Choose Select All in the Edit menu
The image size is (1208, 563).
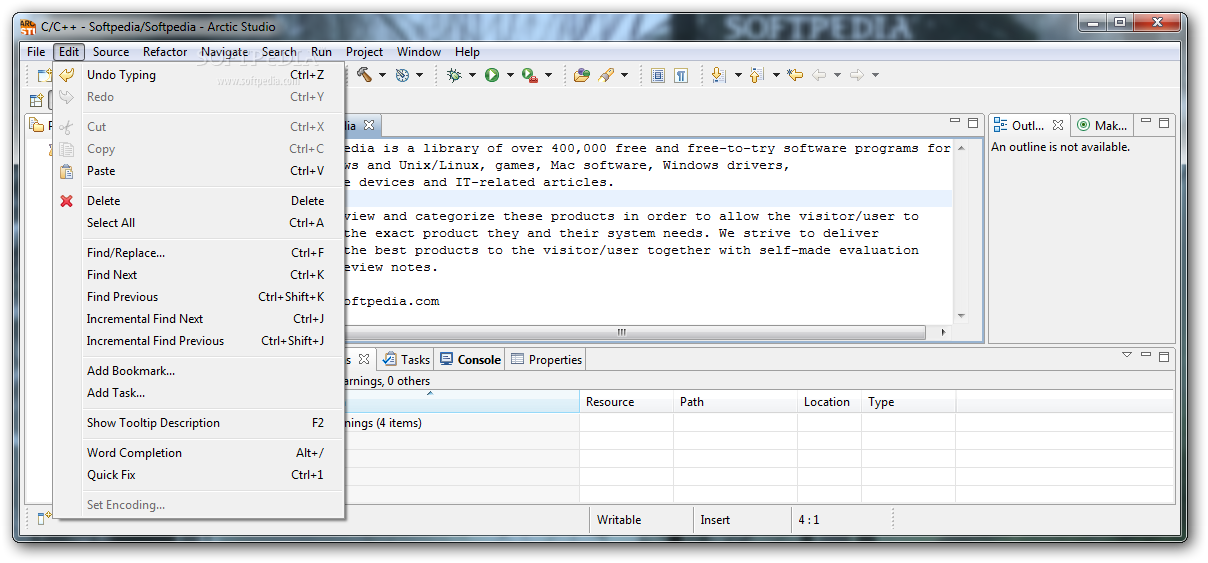199,223
